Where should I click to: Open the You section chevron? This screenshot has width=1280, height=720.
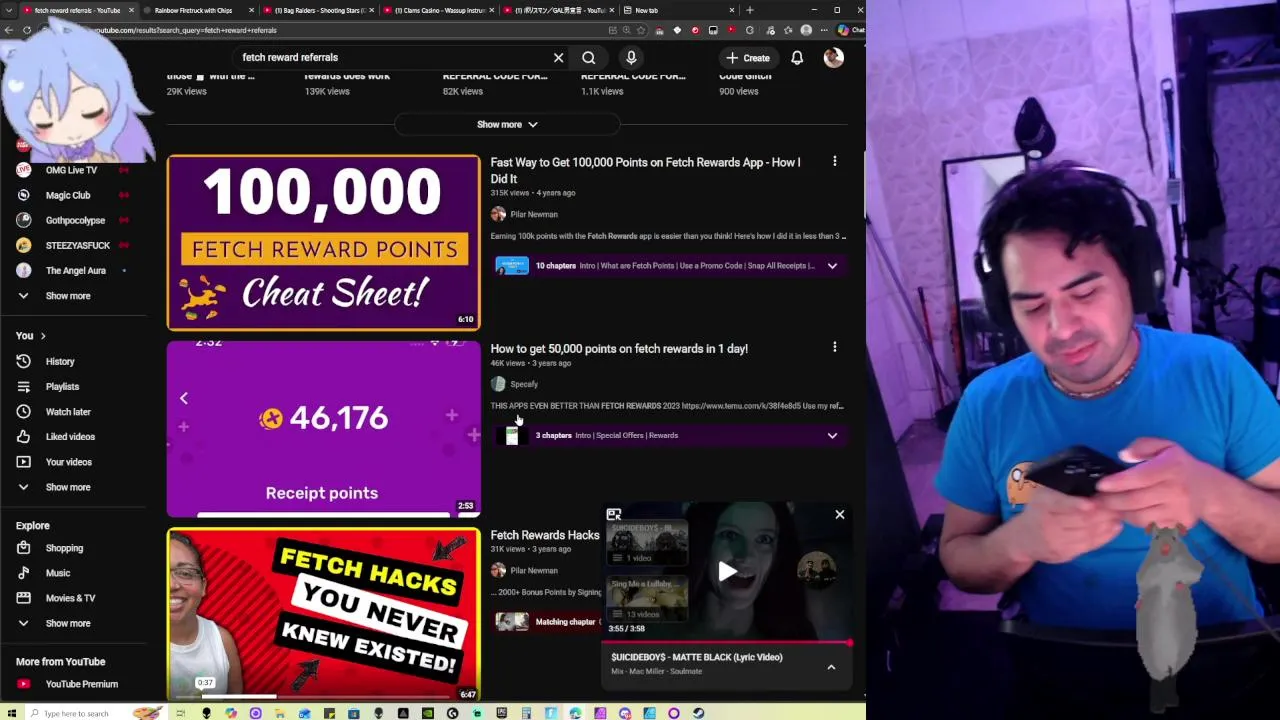click(43, 336)
